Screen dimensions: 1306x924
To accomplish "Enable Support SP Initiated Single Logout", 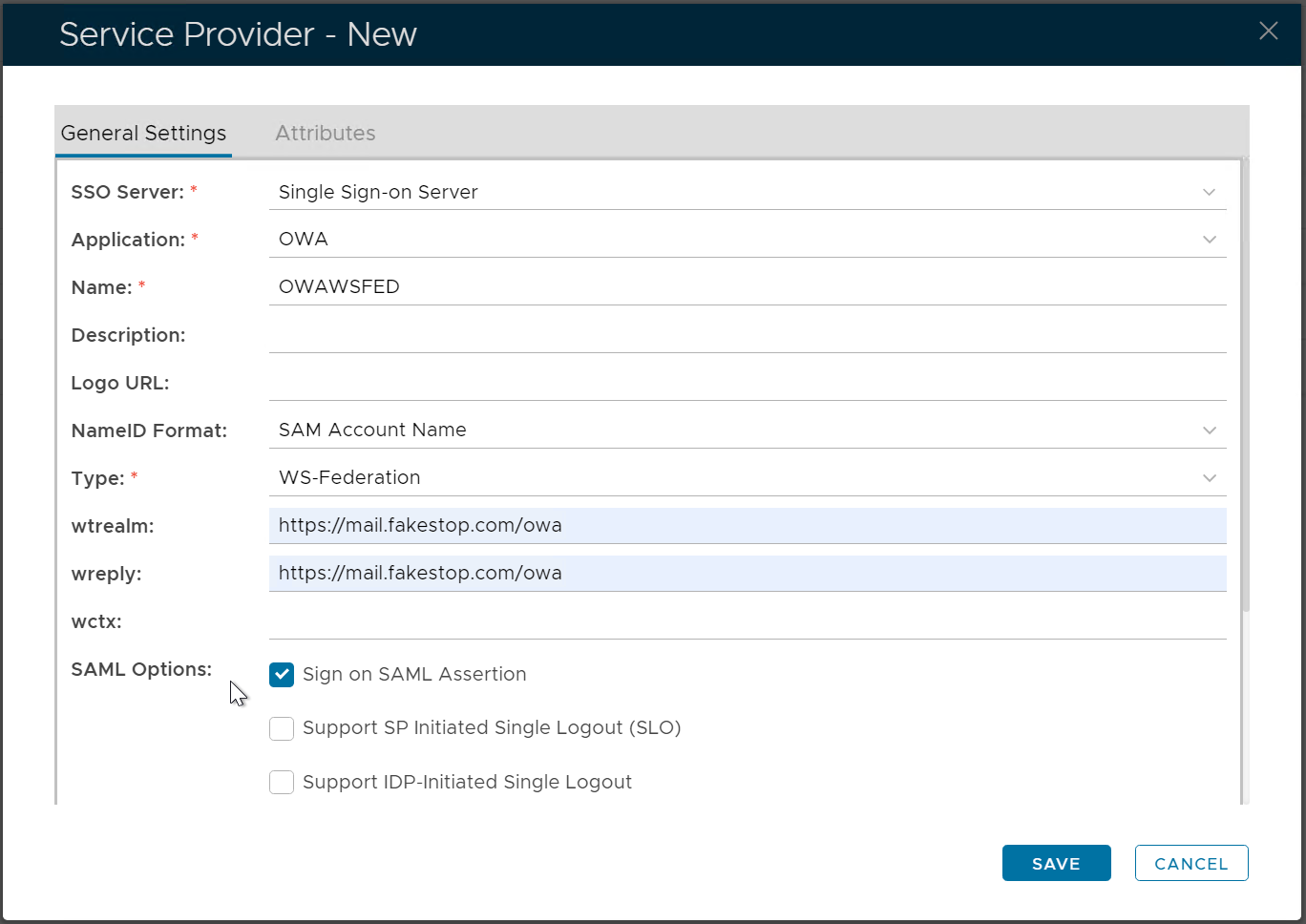I will 282,728.
